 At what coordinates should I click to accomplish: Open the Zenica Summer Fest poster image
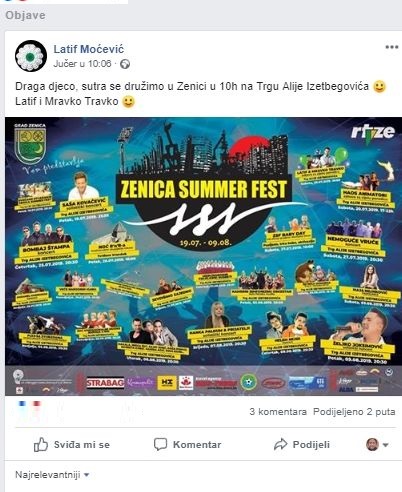tap(203, 256)
